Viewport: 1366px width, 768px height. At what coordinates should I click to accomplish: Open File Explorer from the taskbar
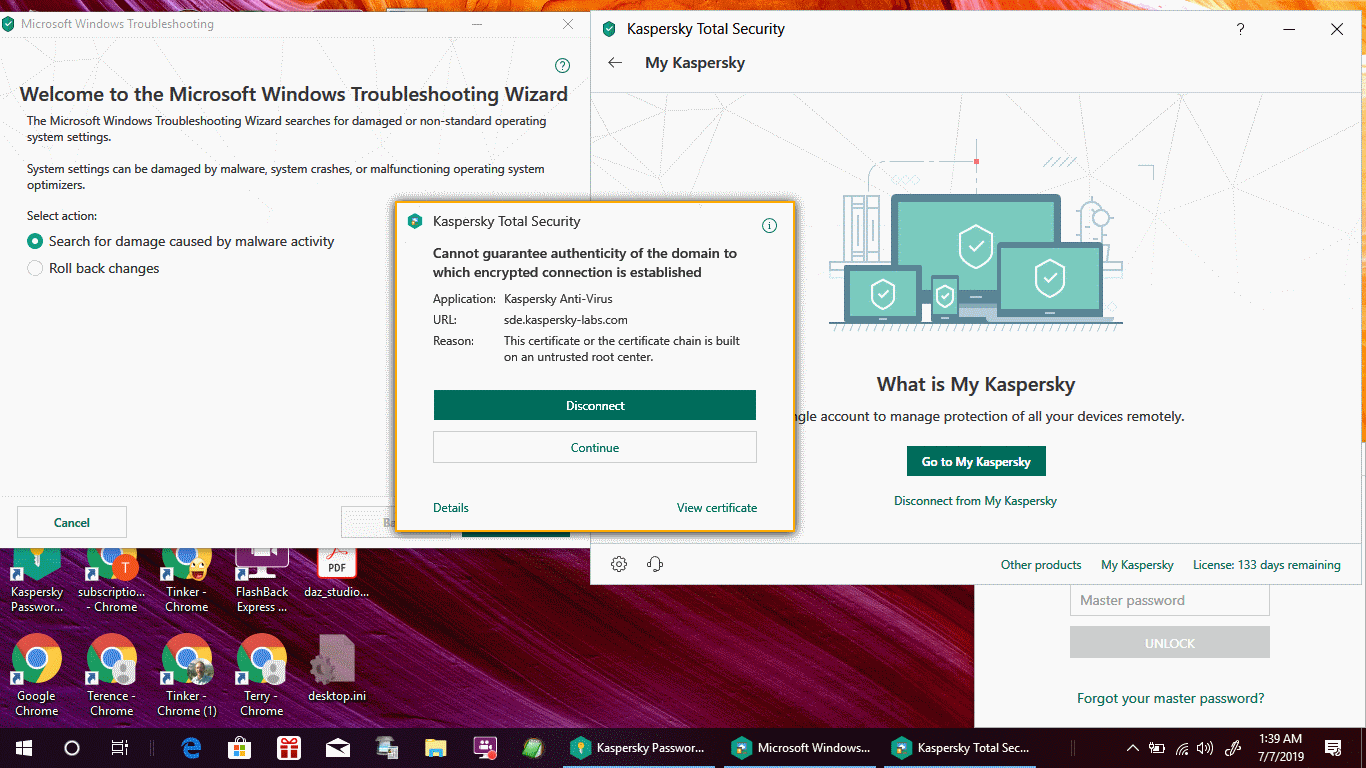pos(435,748)
